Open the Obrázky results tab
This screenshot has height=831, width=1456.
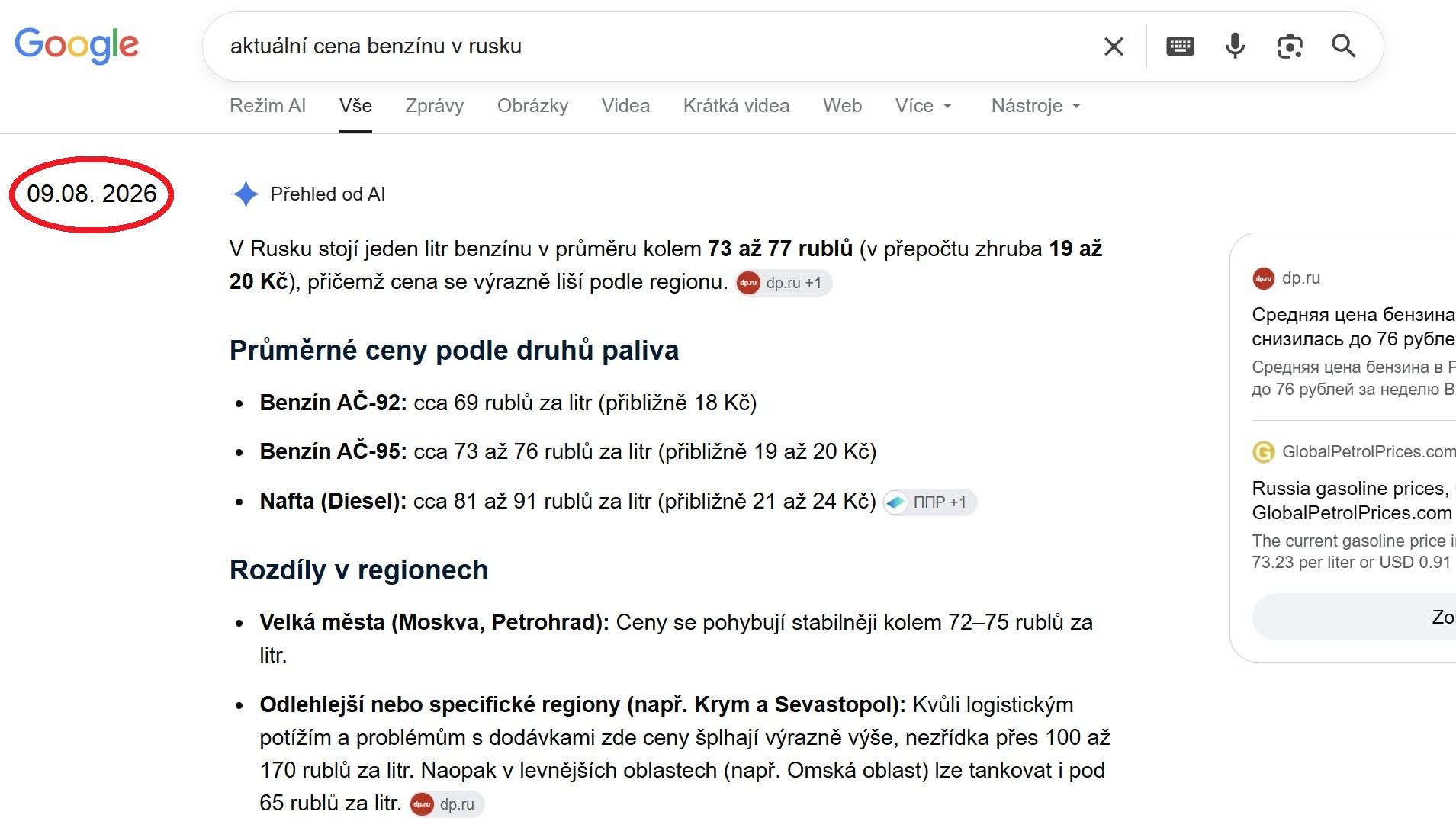pos(533,106)
